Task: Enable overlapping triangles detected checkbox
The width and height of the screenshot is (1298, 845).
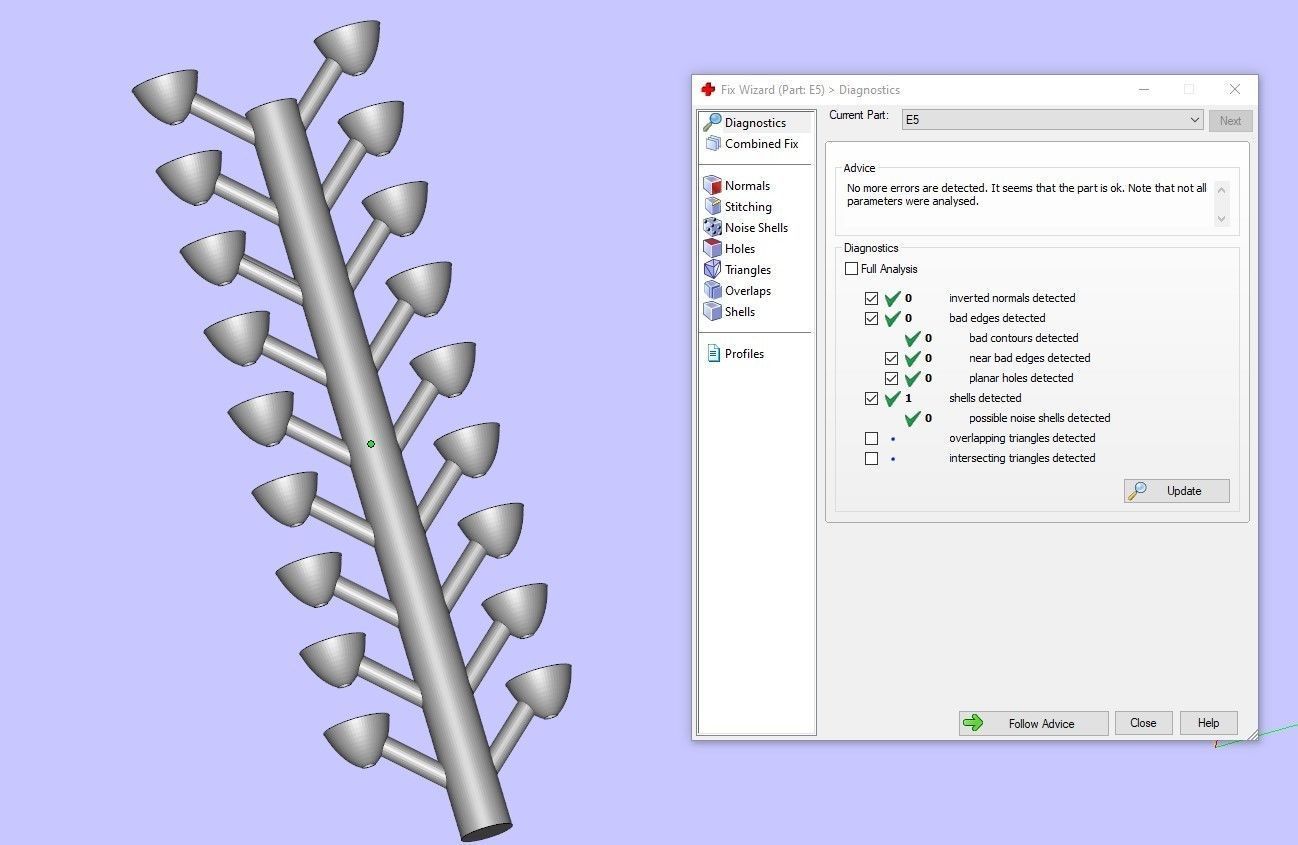Action: pyautogui.click(x=871, y=438)
